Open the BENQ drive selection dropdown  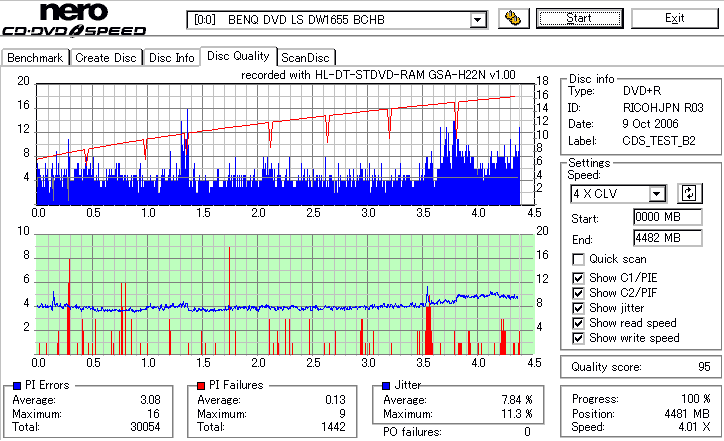pos(478,20)
